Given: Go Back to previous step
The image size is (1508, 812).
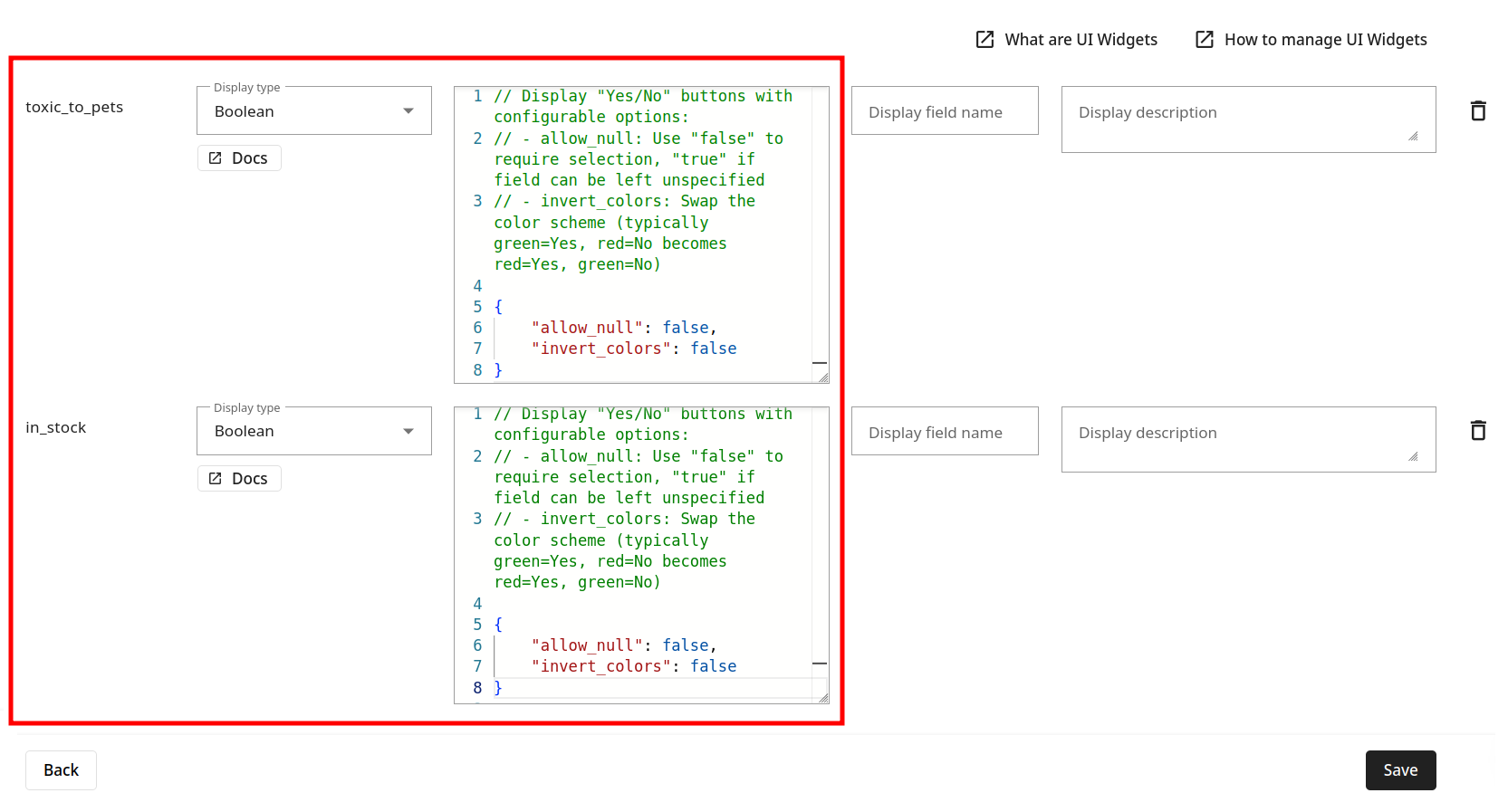Looking at the screenshot, I should [61, 770].
